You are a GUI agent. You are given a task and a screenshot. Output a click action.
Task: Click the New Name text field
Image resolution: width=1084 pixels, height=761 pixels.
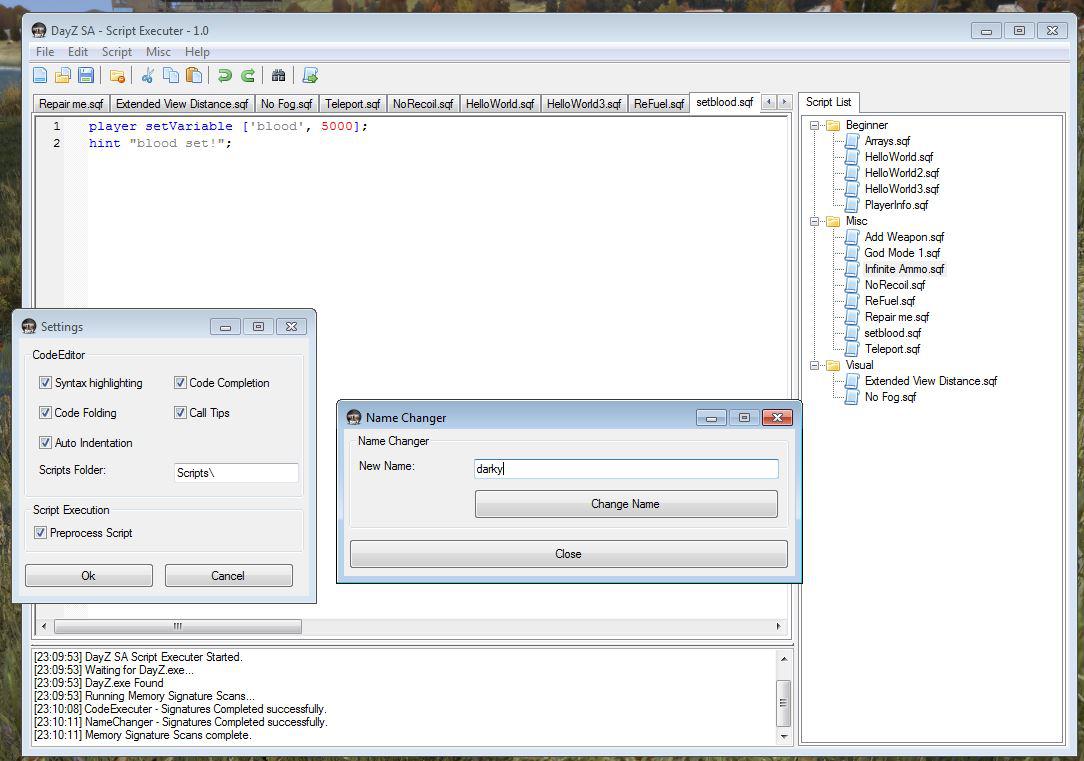625,468
